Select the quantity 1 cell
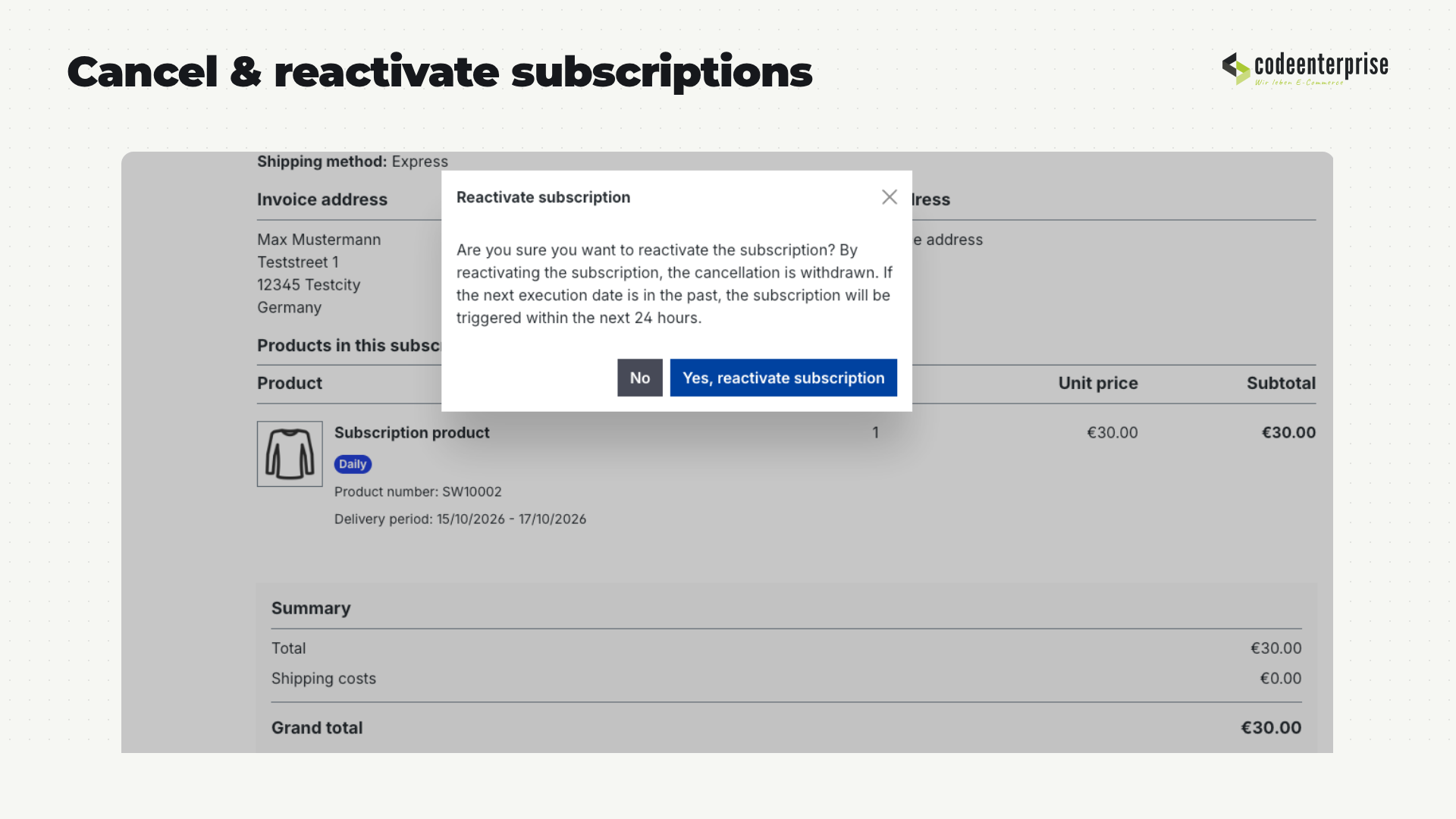1456x819 pixels. 875,432
